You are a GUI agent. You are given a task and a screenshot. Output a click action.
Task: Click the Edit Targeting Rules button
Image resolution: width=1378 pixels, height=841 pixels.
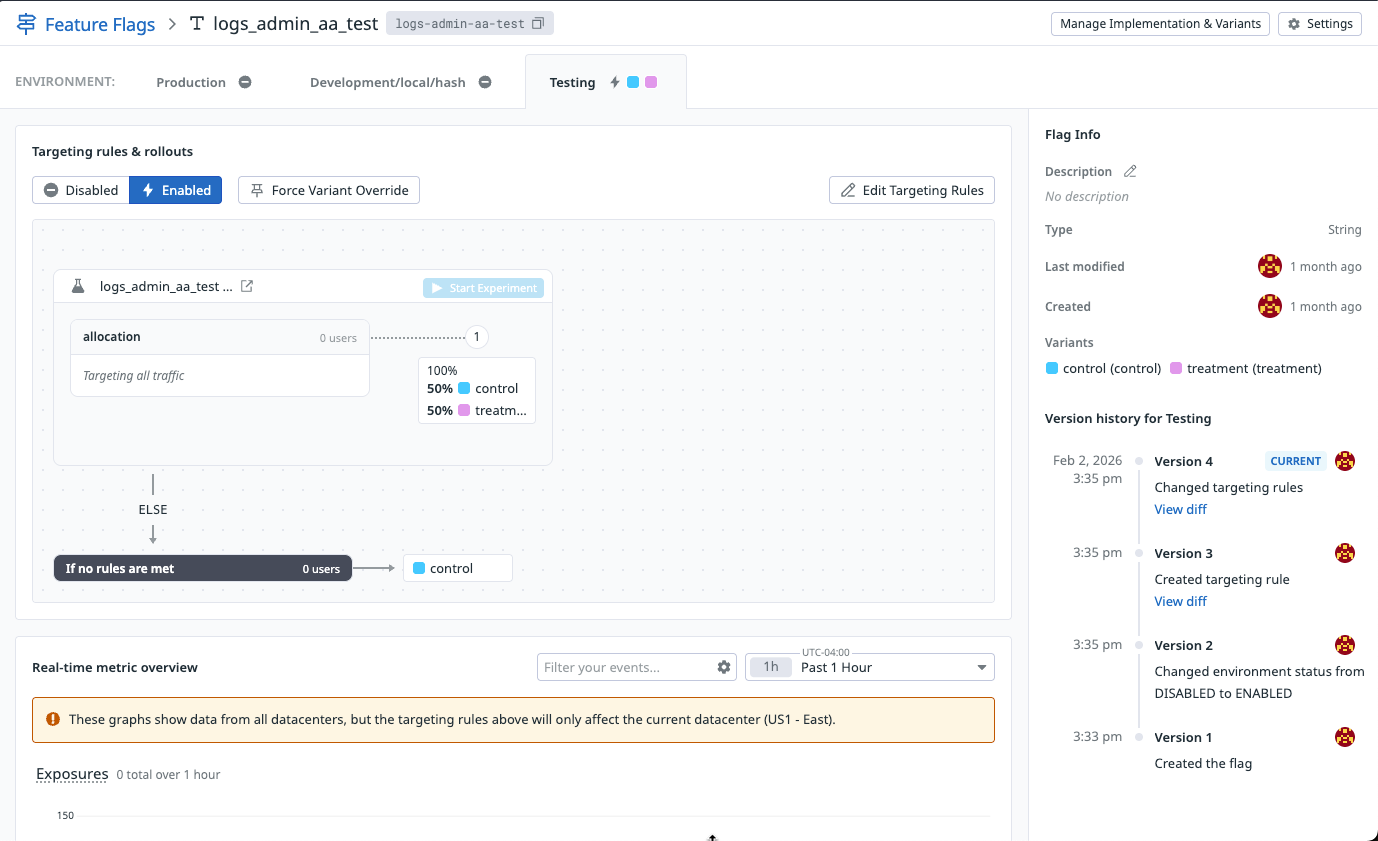pyautogui.click(x=911, y=190)
